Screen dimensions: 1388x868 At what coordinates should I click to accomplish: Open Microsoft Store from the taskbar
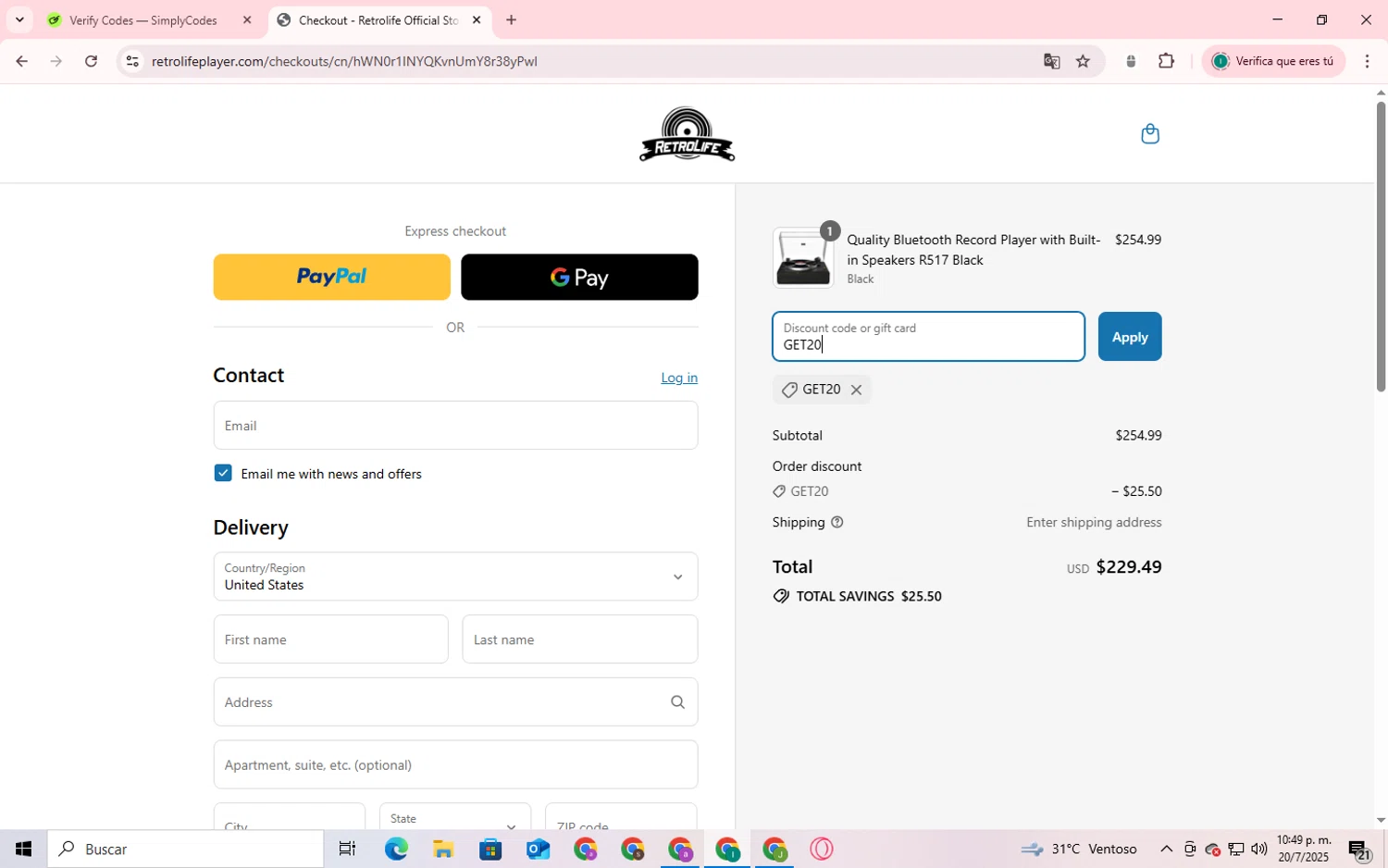[x=490, y=849]
